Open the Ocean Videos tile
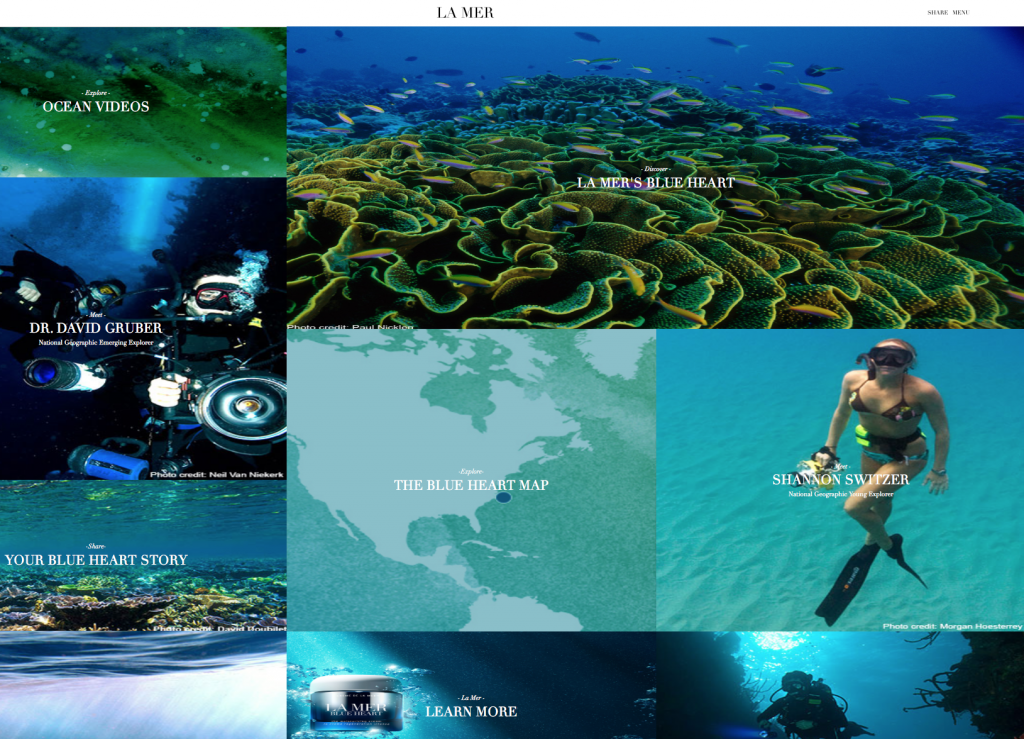The height and width of the screenshot is (739, 1024). pos(96,107)
